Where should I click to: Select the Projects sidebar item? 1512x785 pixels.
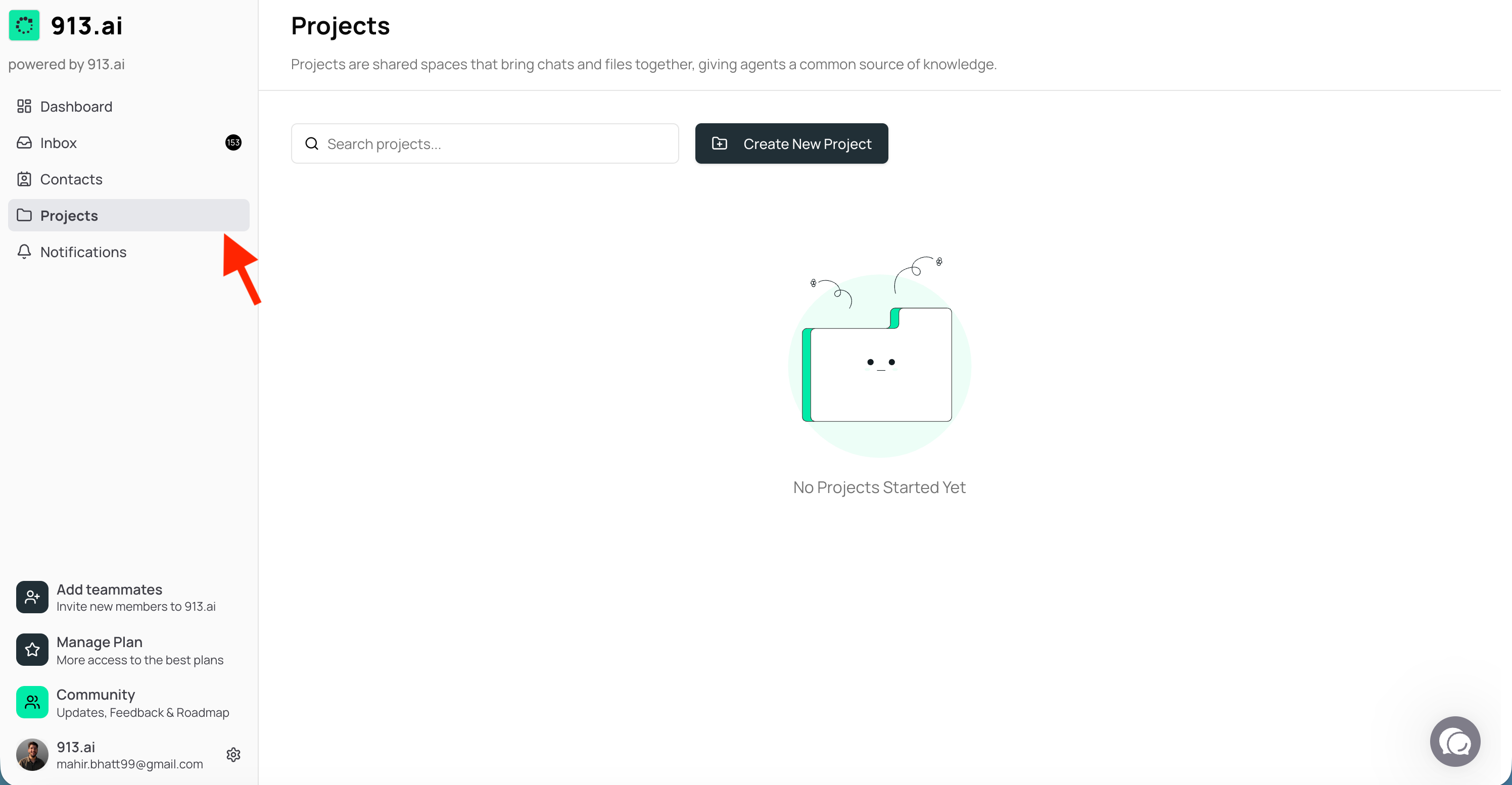pyautogui.click(x=69, y=215)
